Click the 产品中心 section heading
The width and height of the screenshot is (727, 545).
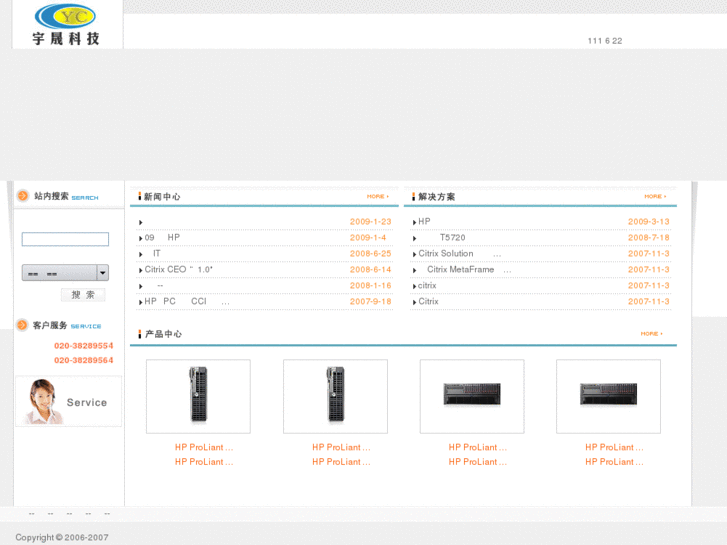point(163,334)
